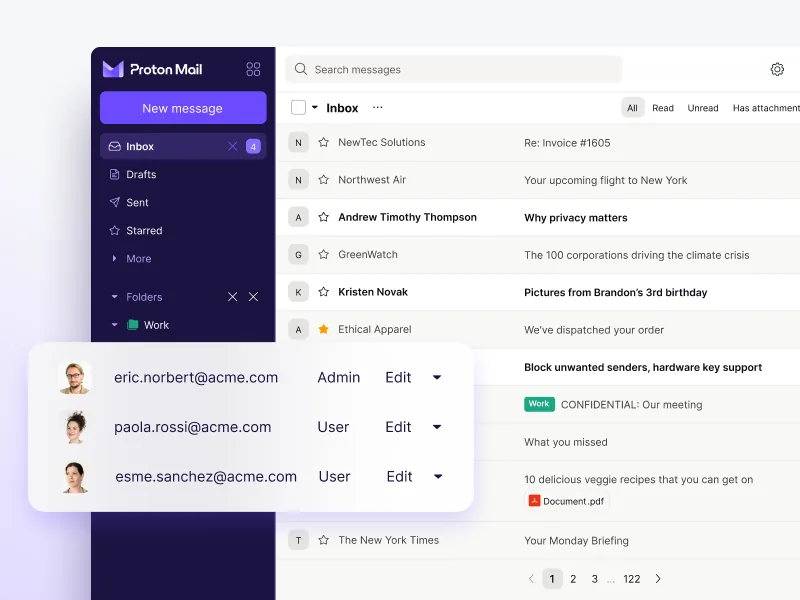Go to page 2
Image resolution: width=800 pixels, height=600 pixels.
573,579
